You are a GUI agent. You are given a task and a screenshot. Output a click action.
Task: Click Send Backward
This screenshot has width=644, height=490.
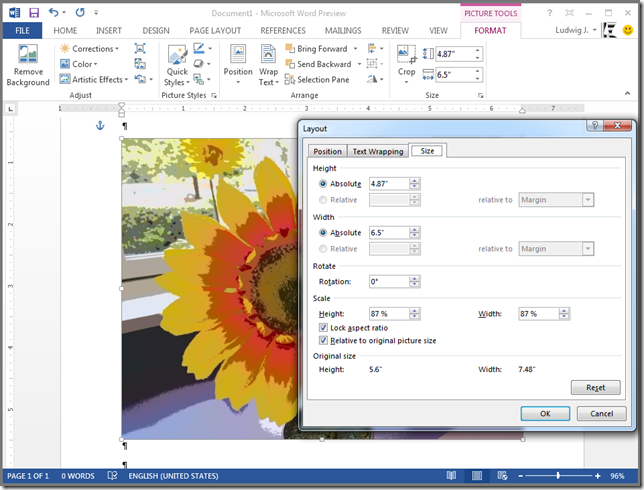319,64
